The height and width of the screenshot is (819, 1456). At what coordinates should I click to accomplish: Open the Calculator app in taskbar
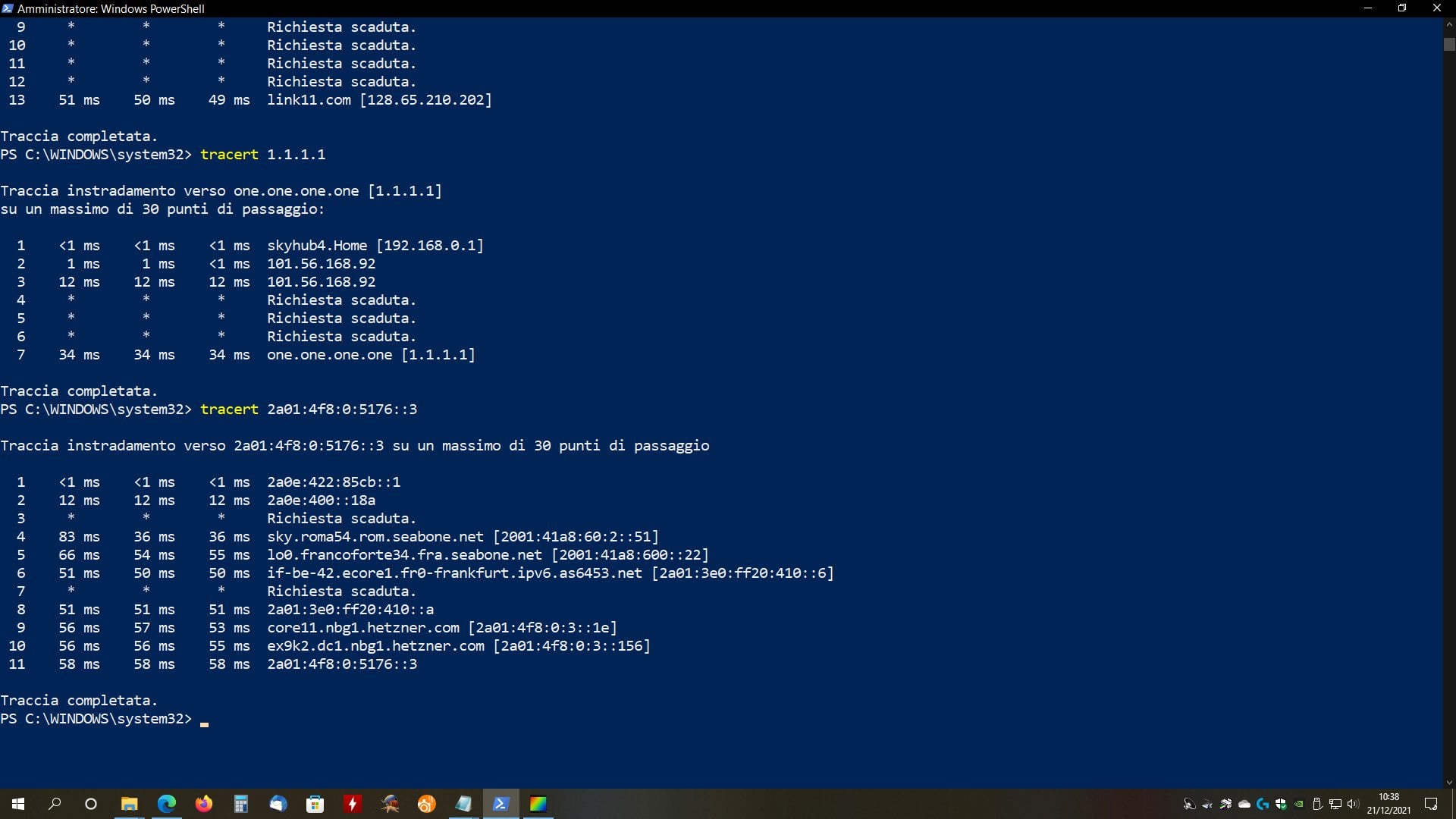[240, 804]
